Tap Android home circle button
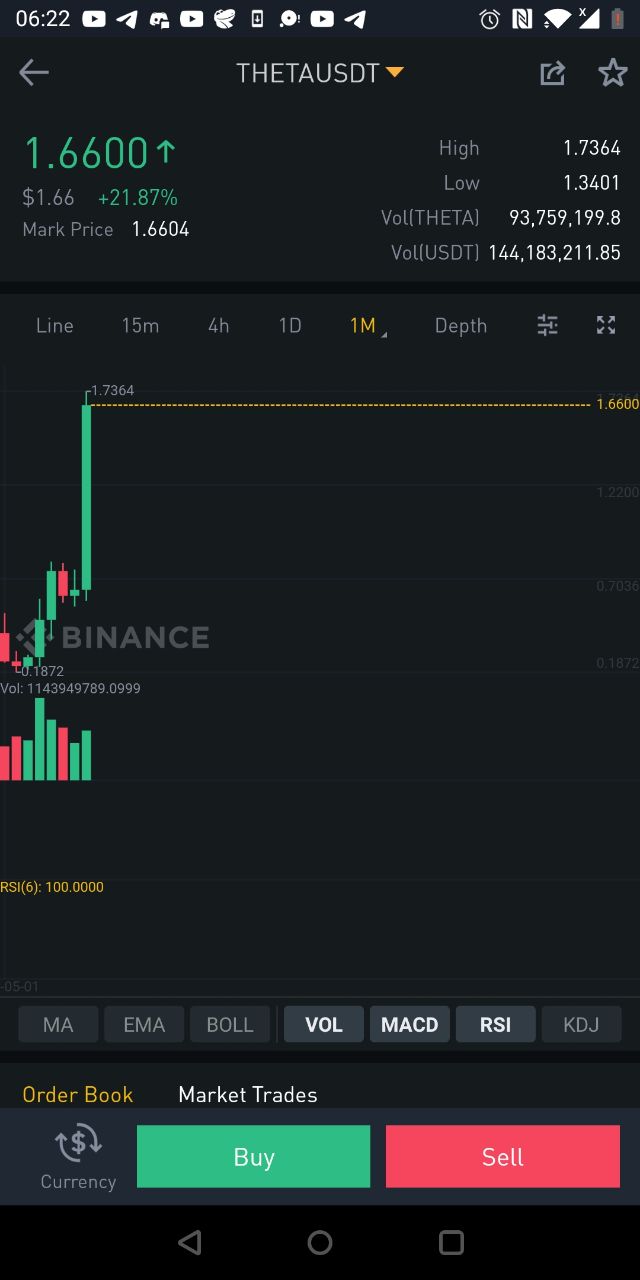The height and width of the screenshot is (1280, 640). (x=320, y=1242)
